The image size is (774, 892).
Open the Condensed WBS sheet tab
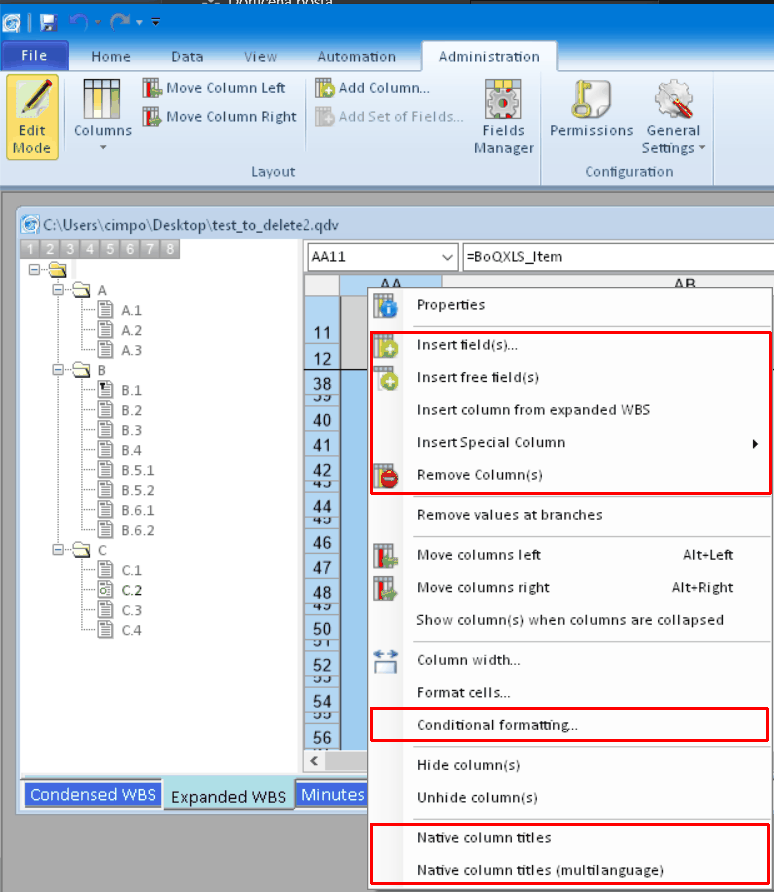[92, 795]
